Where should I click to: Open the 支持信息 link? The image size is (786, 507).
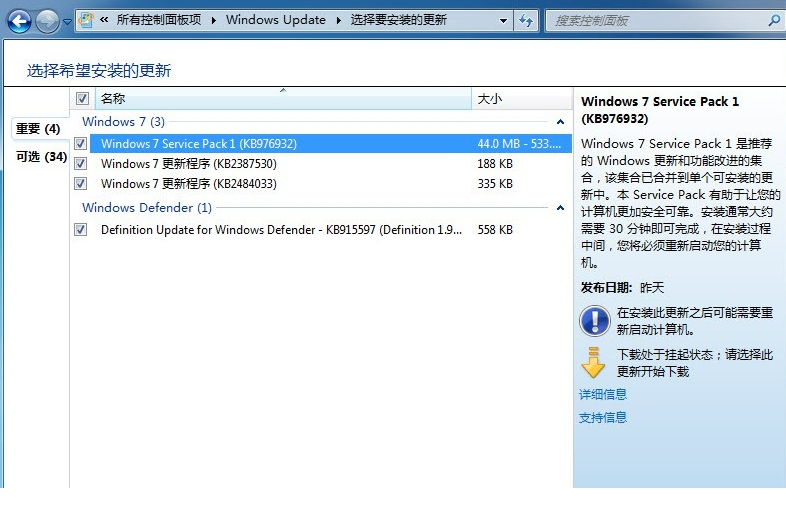(603, 417)
